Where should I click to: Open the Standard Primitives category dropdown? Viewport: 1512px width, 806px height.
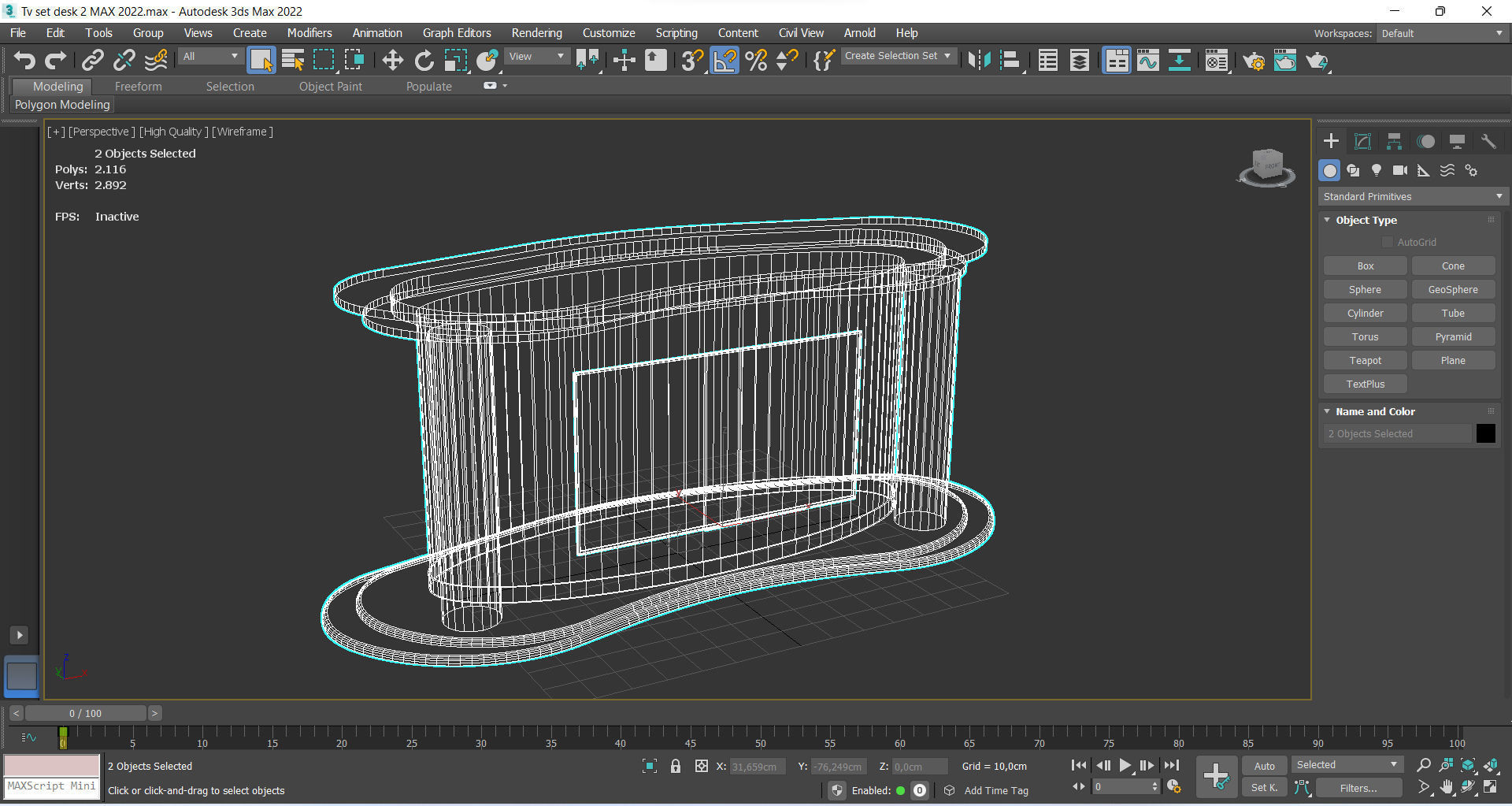1412,196
